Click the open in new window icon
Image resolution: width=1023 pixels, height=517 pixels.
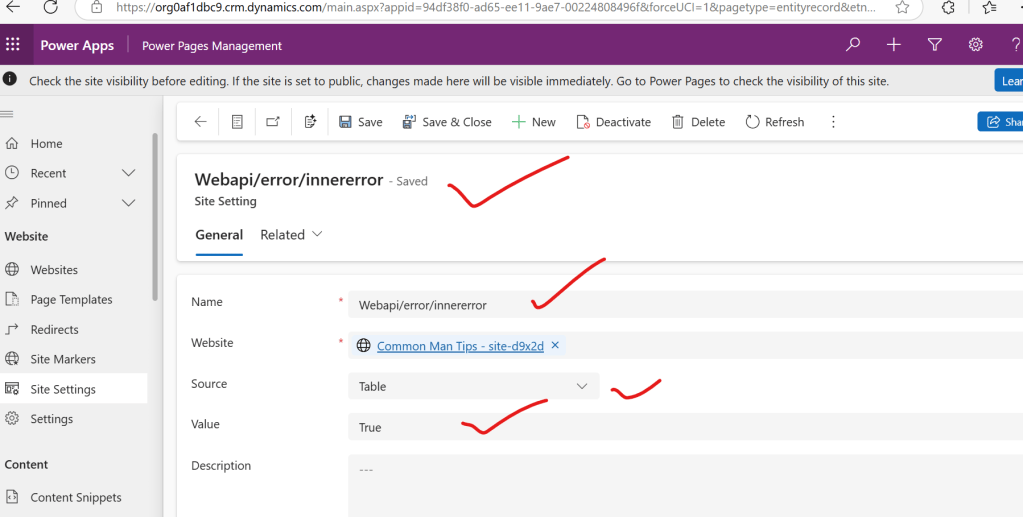[x=273, y=122]
